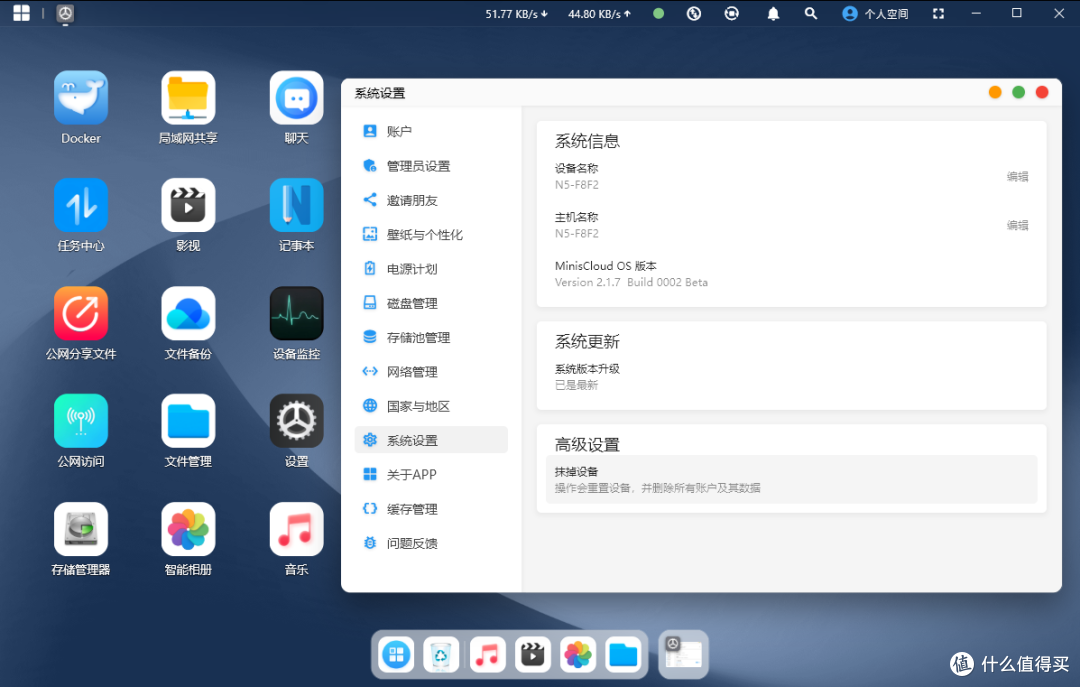1080x687 pixels.
Task: Open the 公网访问 app
Action: point(81,421)
